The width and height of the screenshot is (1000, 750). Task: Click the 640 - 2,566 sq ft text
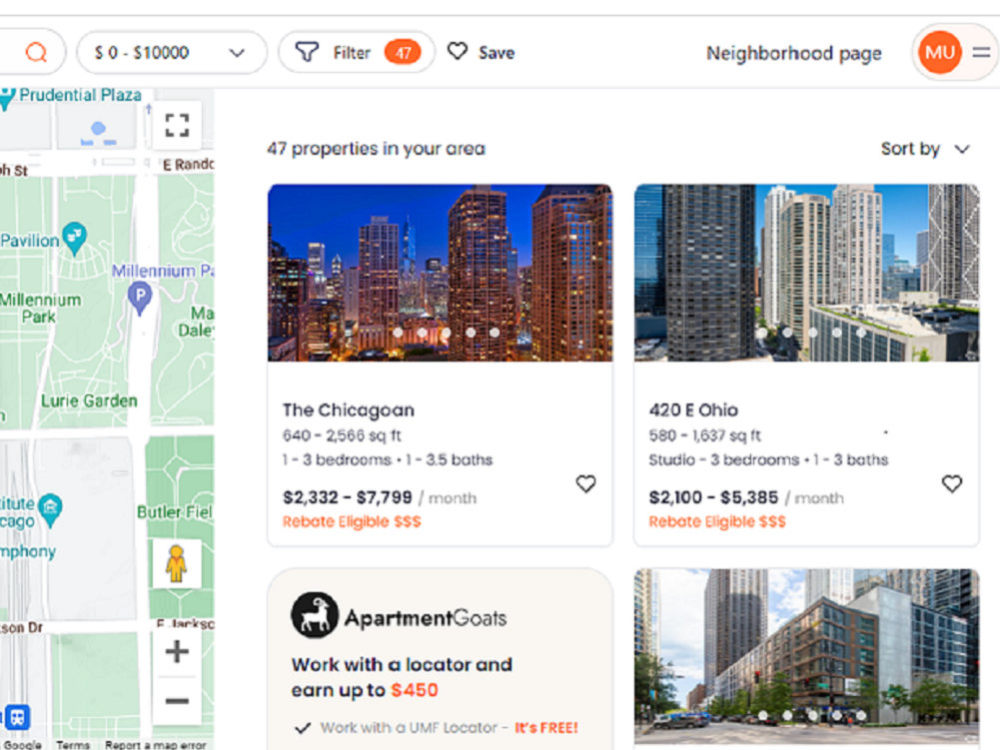point(342,436)
